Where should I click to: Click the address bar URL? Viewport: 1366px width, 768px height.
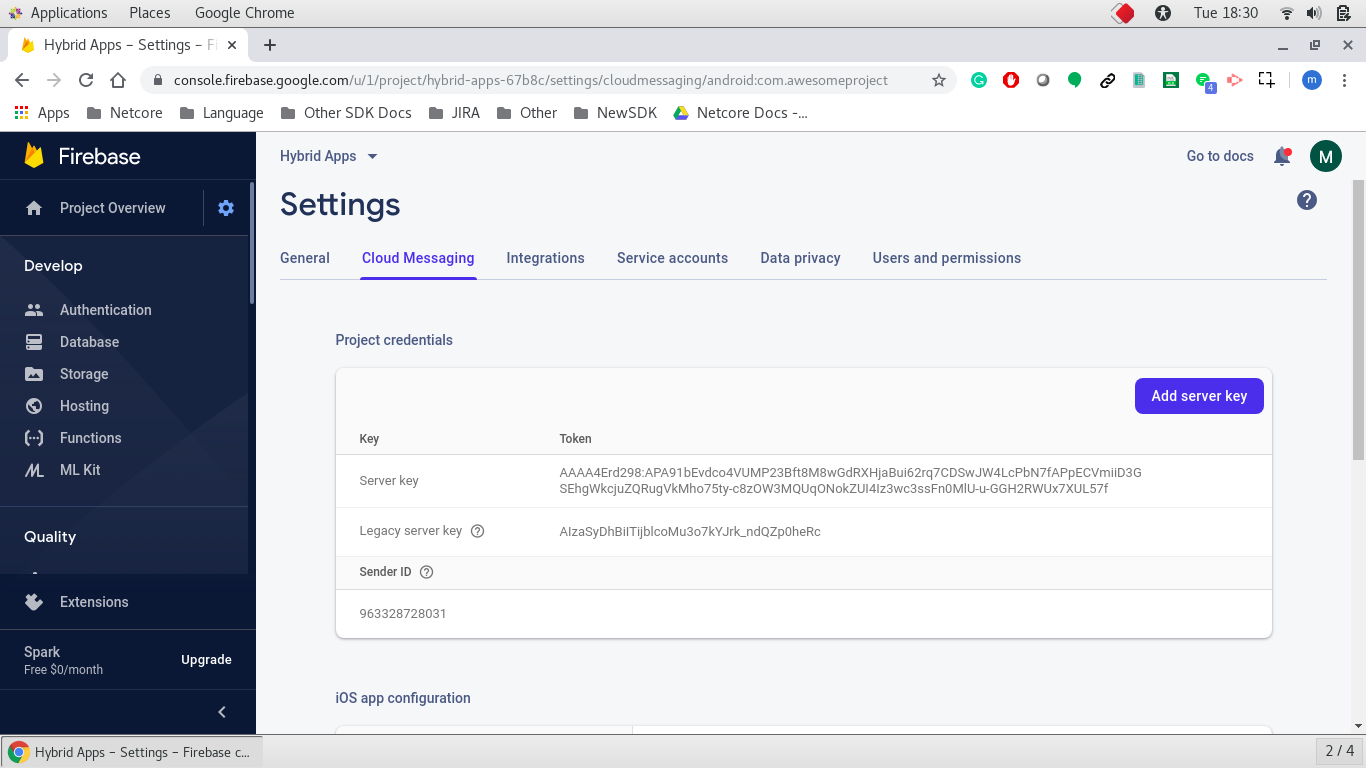[530, 80]
